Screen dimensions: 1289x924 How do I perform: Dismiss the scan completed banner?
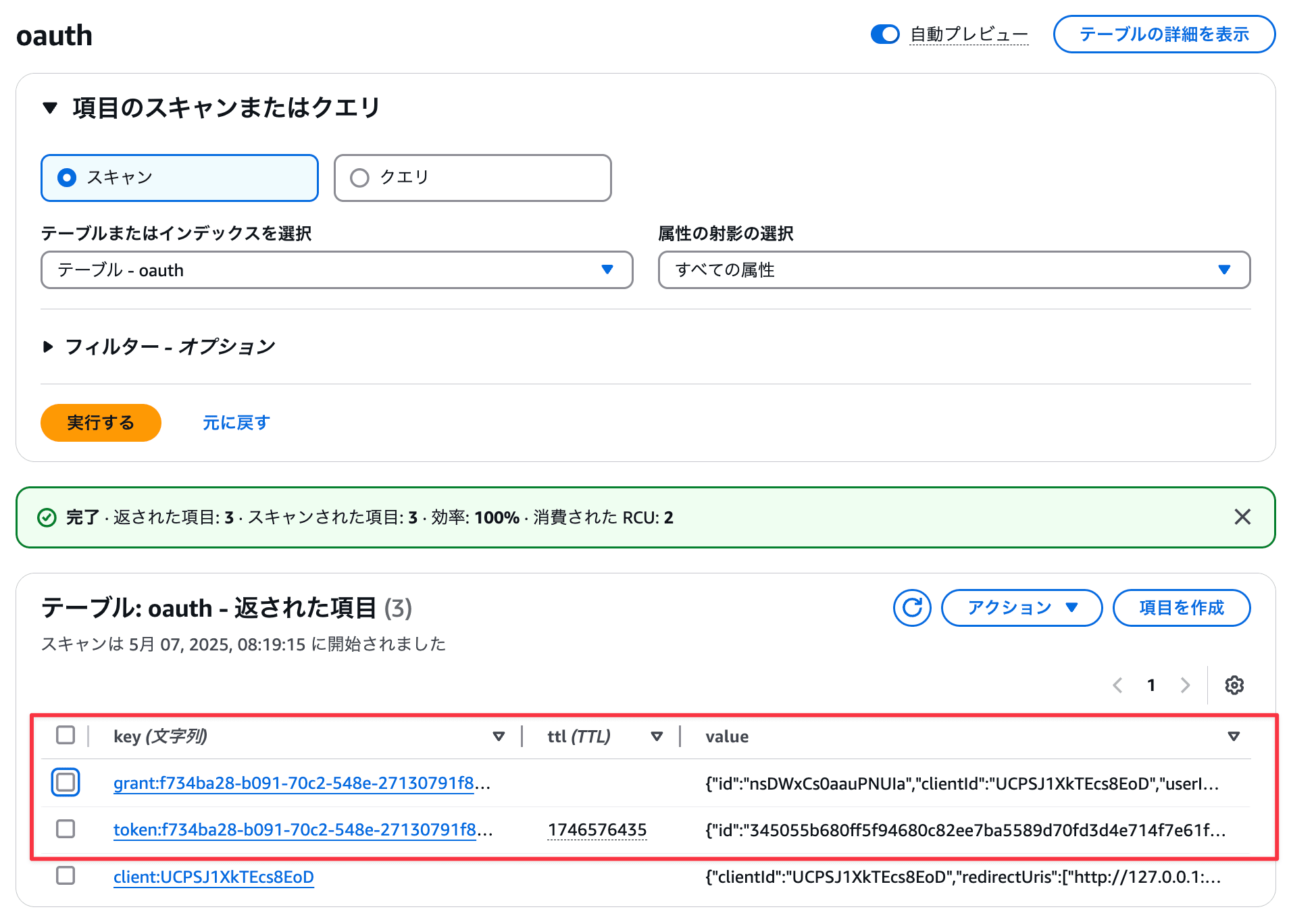click(1242, 517)
